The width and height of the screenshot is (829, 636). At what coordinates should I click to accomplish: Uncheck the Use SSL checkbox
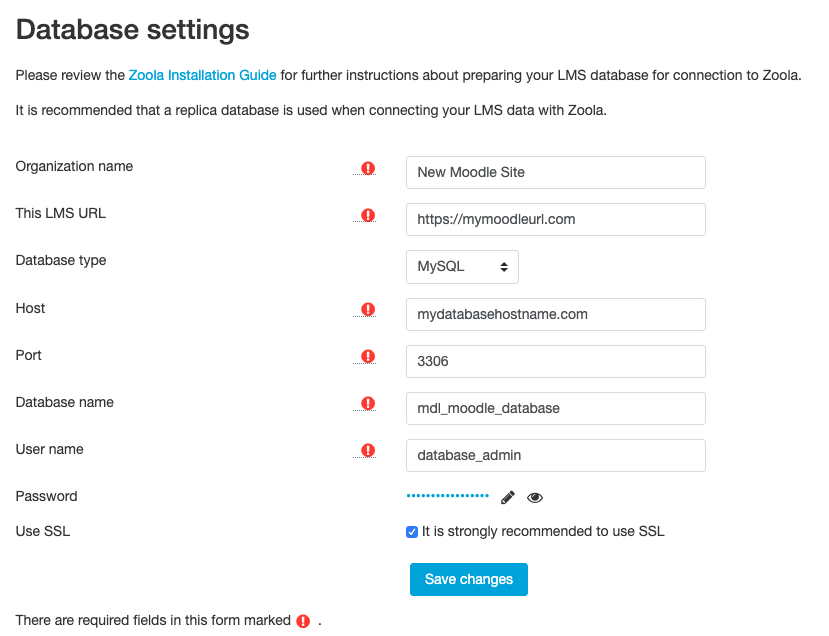[x=412, y=532]
